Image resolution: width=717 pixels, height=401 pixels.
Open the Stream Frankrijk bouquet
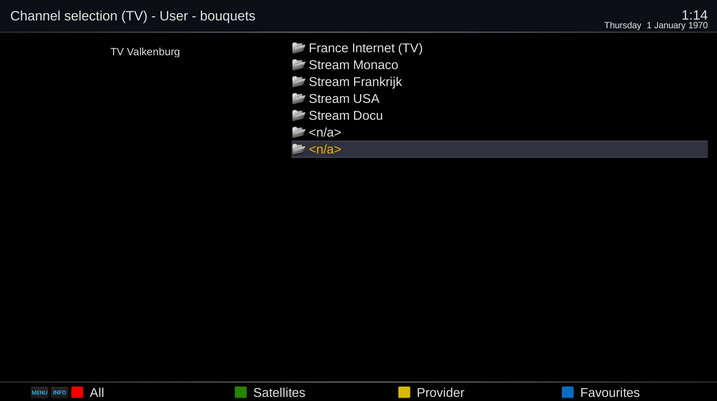point(355,82)
